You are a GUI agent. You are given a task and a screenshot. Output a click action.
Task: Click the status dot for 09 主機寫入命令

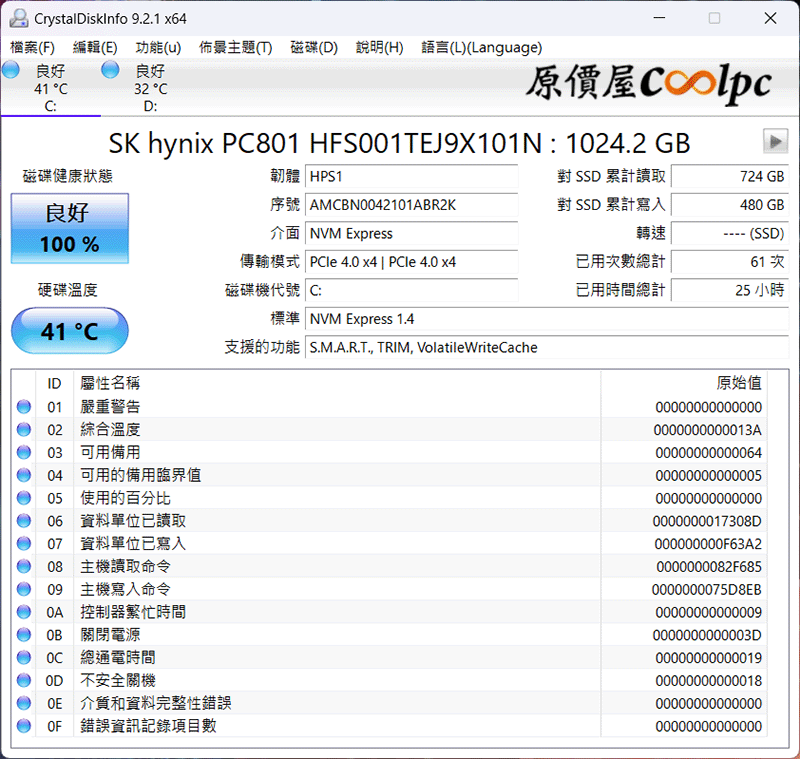(x=24, y=589)
